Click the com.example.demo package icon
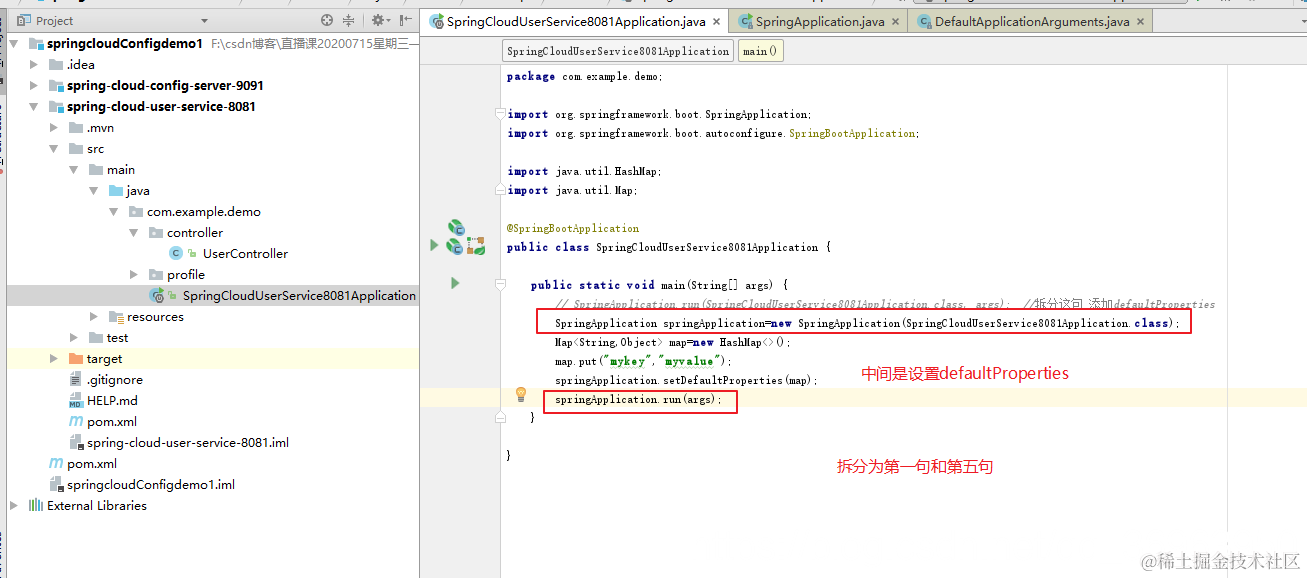1307x578 pixels. (x=136, y=211)
